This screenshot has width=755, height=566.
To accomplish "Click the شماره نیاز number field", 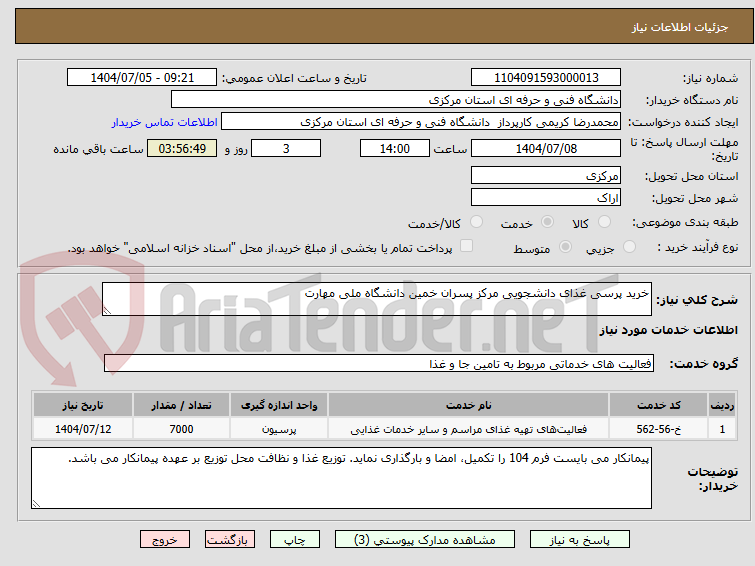I will point(546,78).
